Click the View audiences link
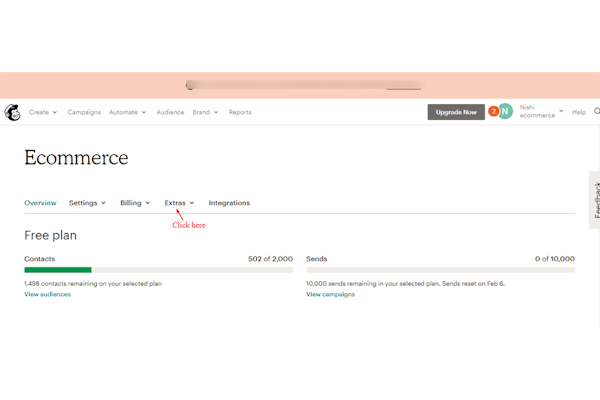Image resolution: width=600 pixels, height=400 pixels. pyautogui.click(x=47, y=294)
